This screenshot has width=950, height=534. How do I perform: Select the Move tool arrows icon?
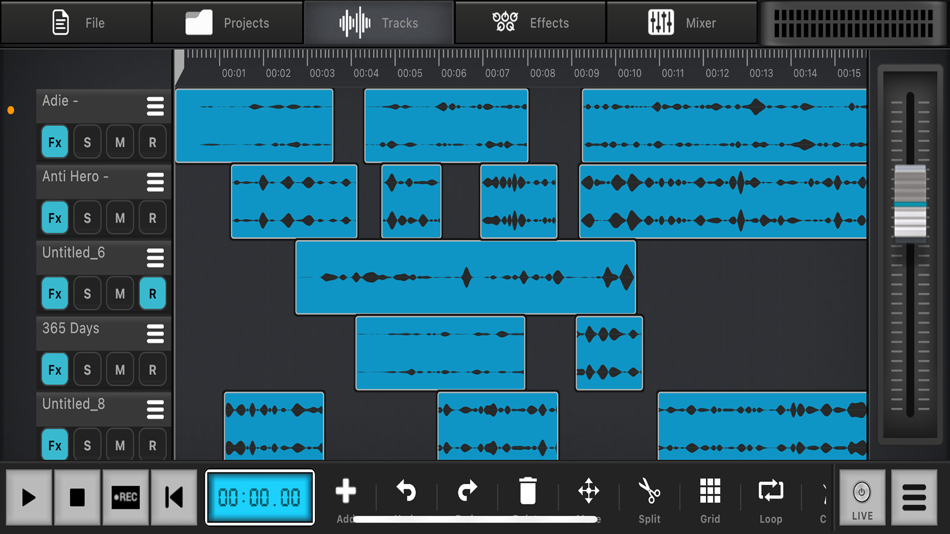[588, 492]
